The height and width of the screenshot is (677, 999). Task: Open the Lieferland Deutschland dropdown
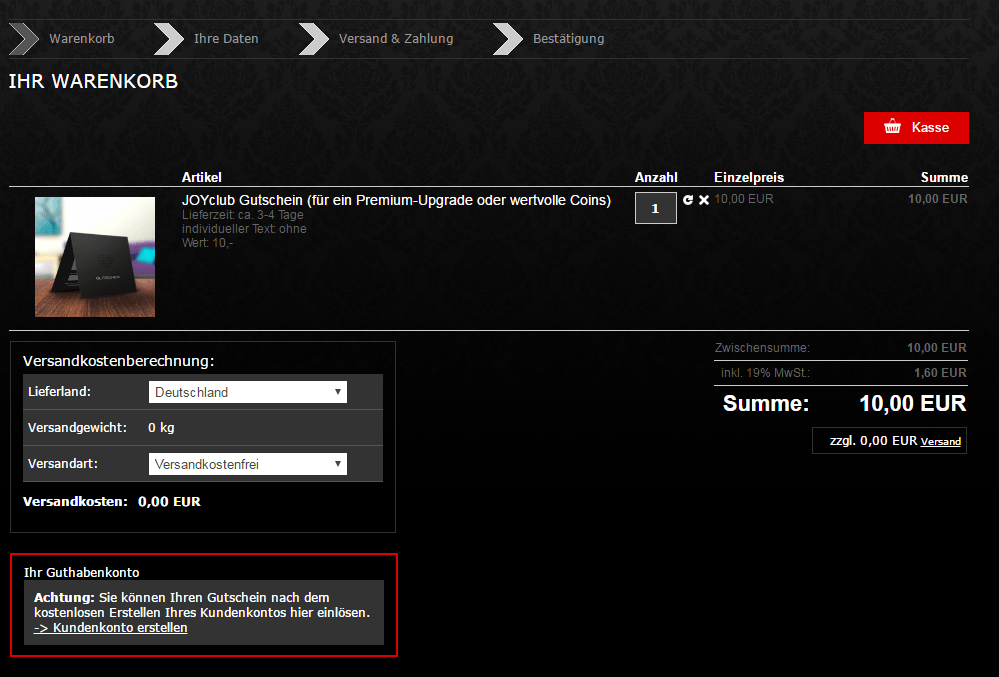click(x=248, y=392)
